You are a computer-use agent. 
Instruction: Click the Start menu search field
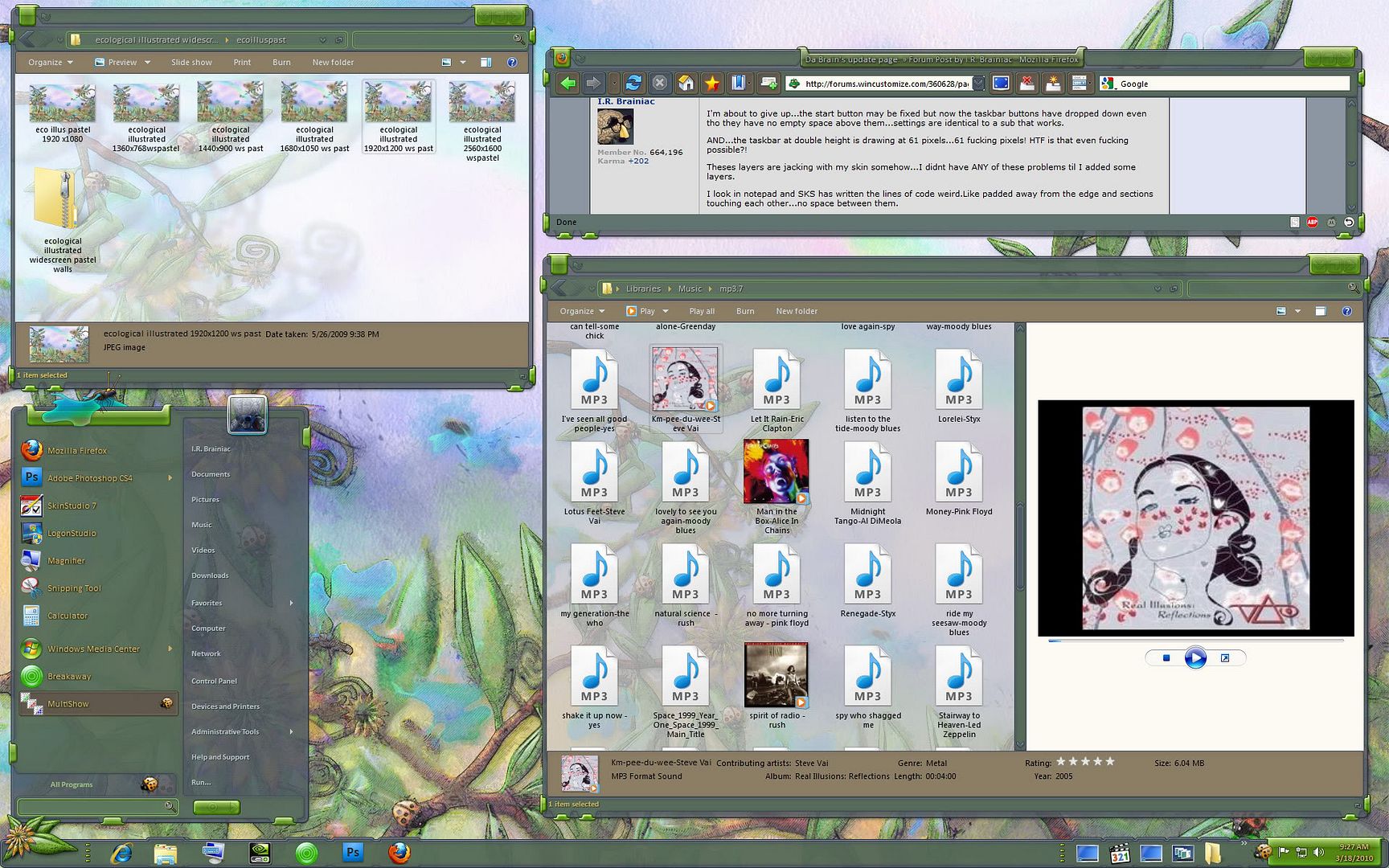(96, 806)
